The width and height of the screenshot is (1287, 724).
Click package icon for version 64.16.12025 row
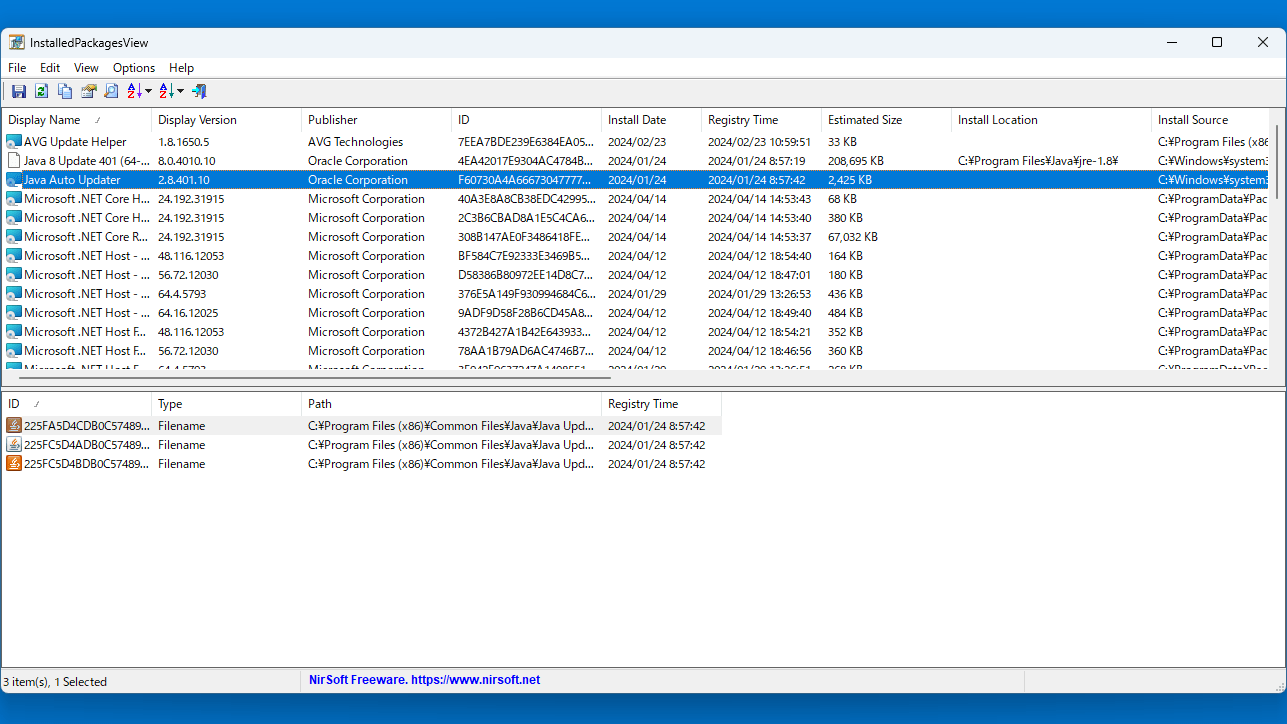pos(13,313)
